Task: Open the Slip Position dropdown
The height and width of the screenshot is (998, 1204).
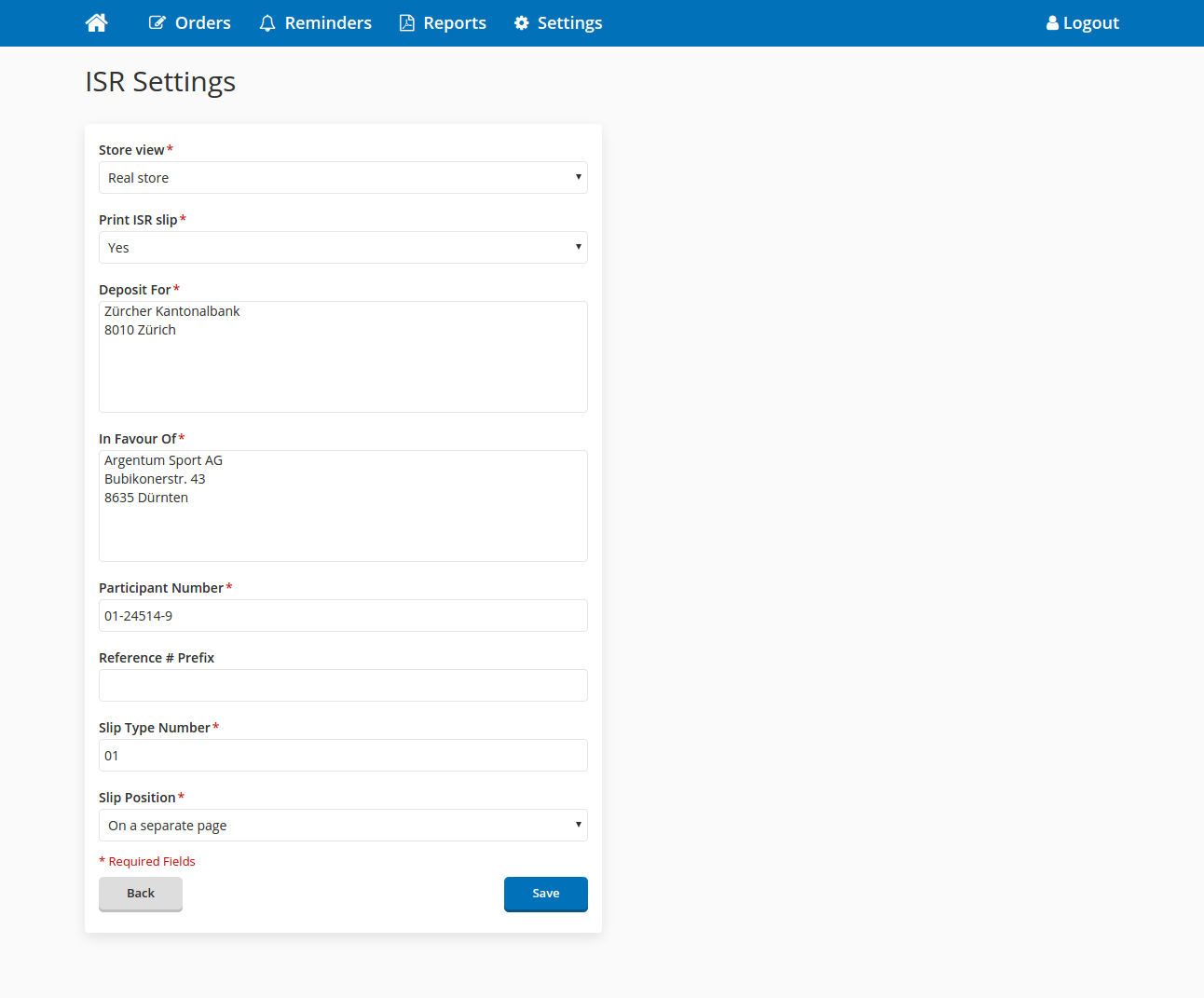Action: tap(343, 826)
